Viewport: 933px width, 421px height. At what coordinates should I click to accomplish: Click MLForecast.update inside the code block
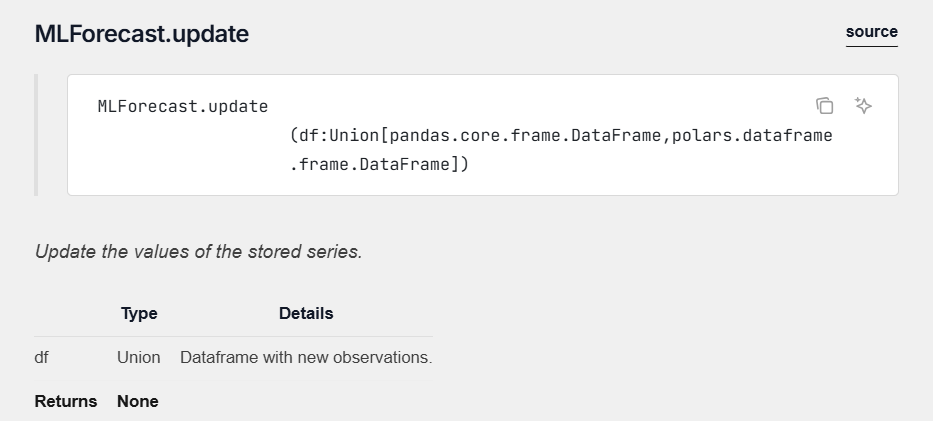[x=182, y=106]
